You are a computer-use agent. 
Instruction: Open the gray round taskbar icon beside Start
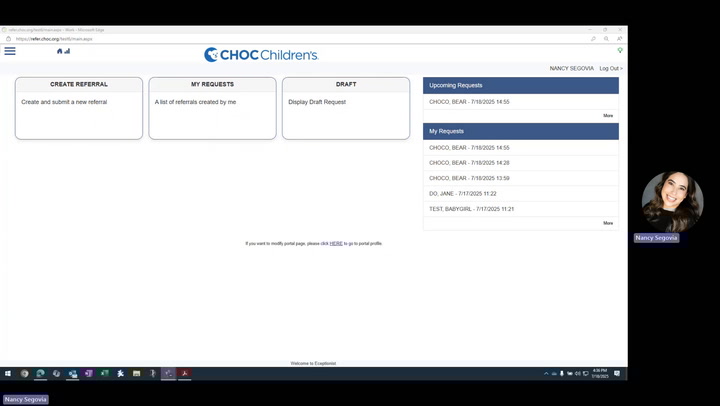[x=24, y=373]
